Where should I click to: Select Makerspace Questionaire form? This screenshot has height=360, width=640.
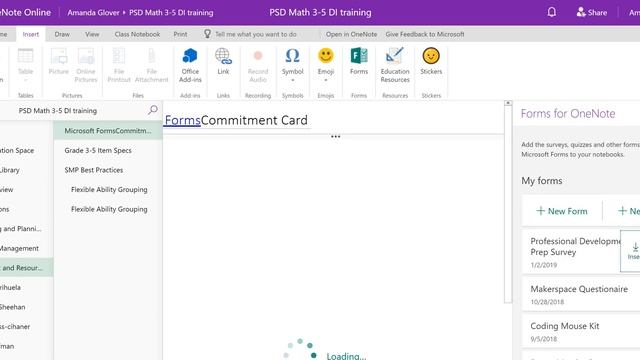[x=581, y=294]
